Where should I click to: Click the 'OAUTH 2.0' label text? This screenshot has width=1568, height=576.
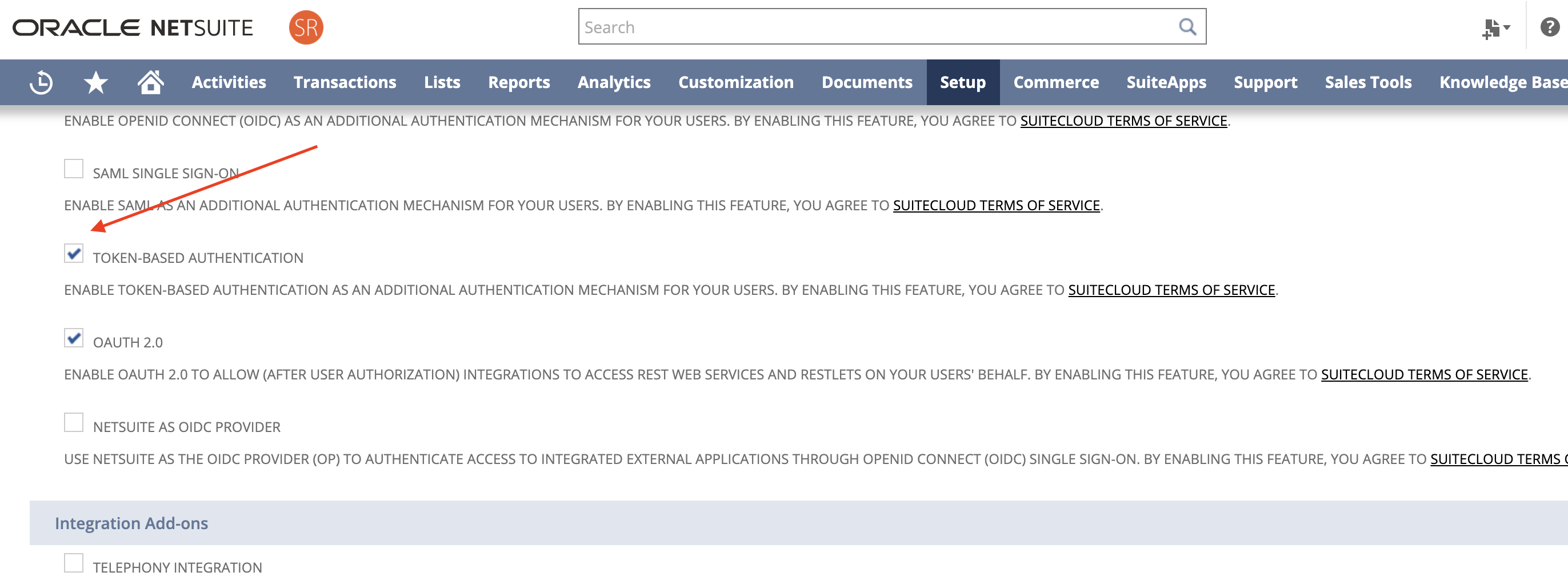pos(128,343)
